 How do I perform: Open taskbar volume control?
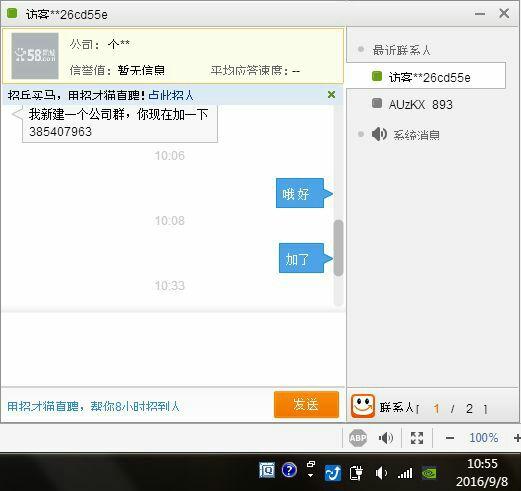[381, 473]
